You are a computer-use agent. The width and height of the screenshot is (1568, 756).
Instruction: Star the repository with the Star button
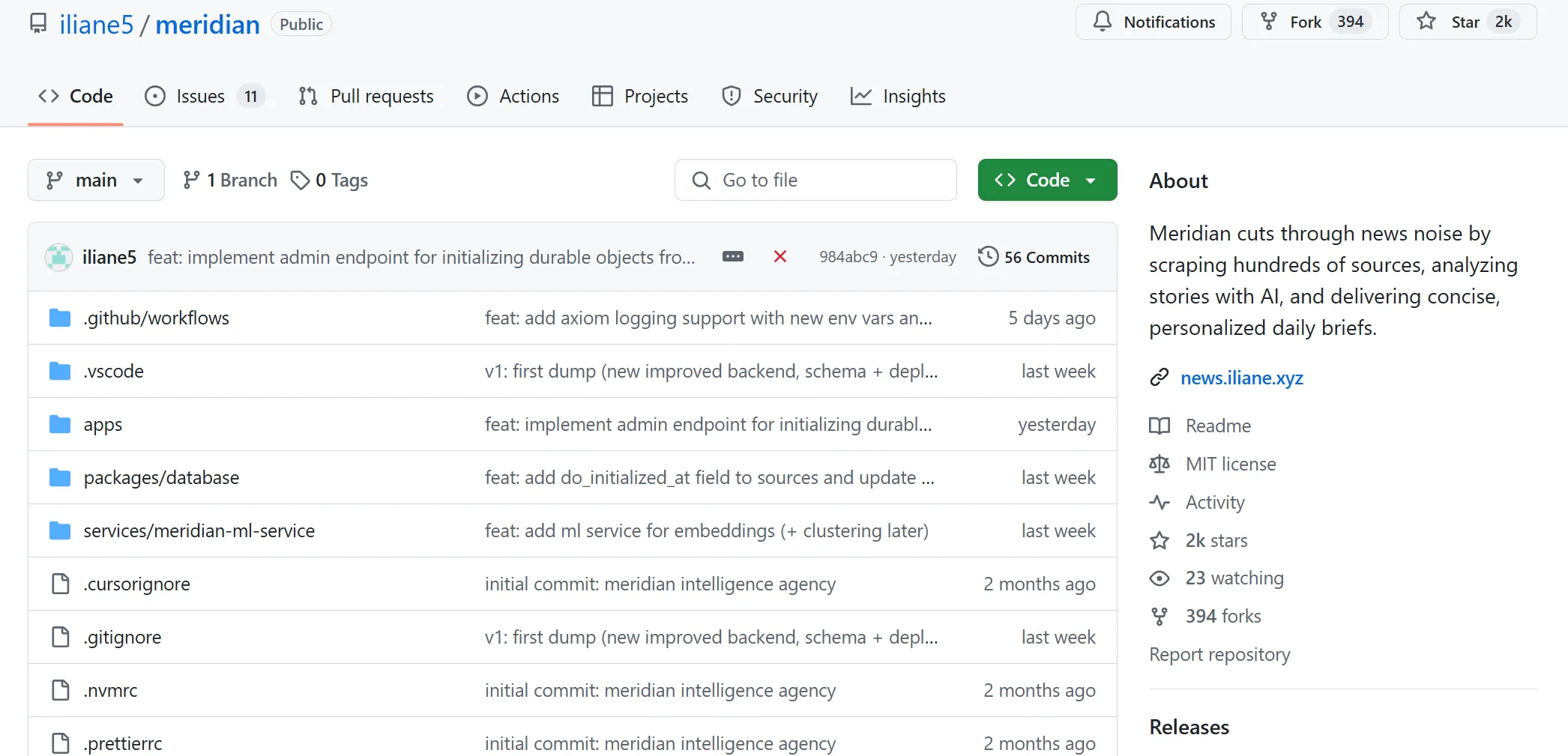(x=1468, y=22)
